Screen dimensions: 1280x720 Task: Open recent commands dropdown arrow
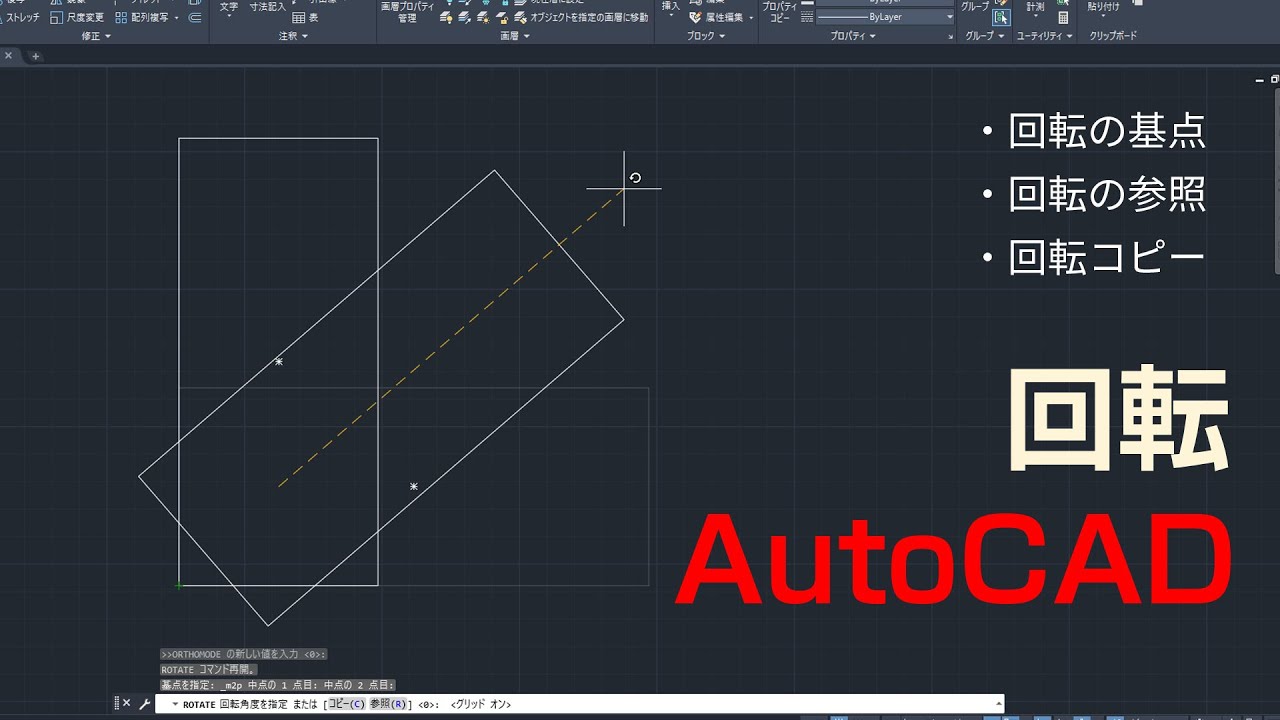click(x=176, y=704)
